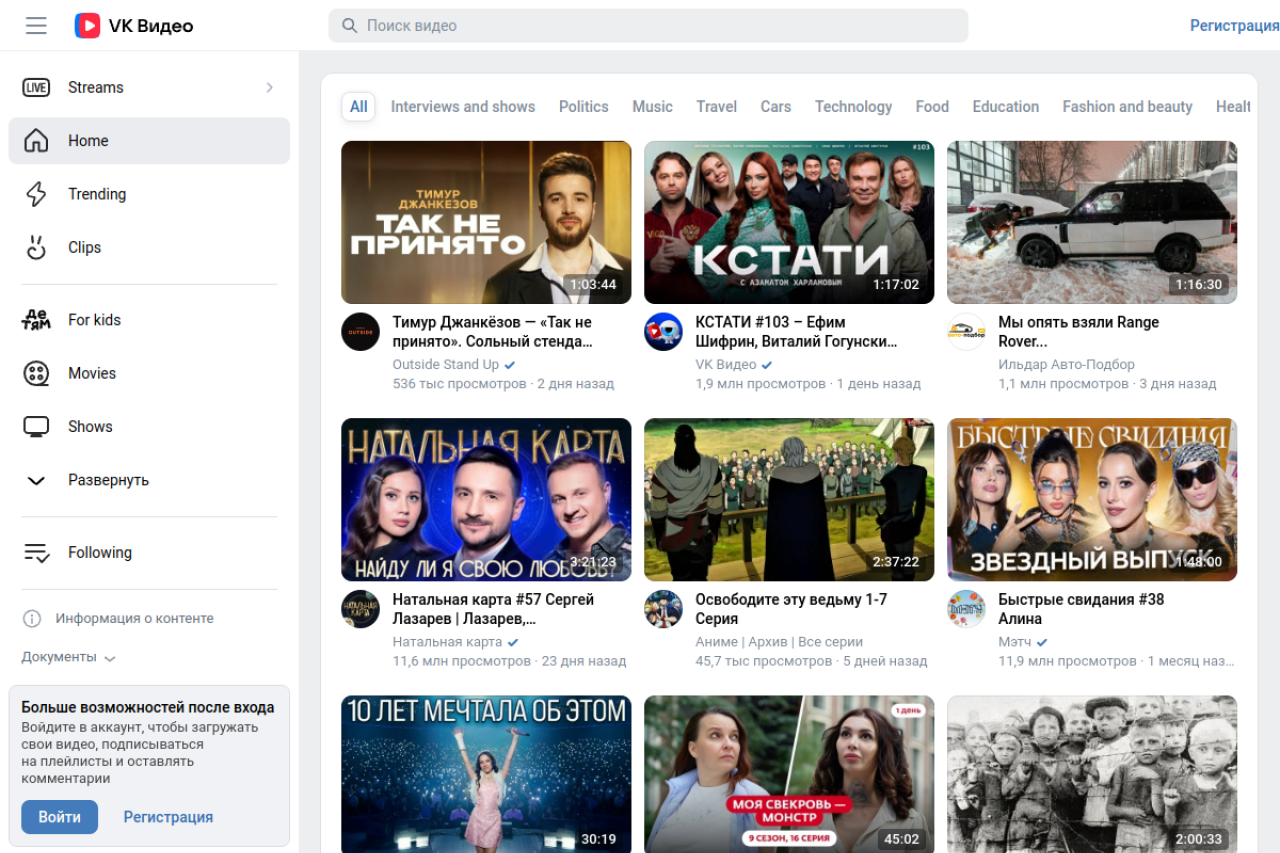The image size is (1280, 853).
Task: Open Following playlist-check icon
Action: pyautogui.click(x=36, y=553)
